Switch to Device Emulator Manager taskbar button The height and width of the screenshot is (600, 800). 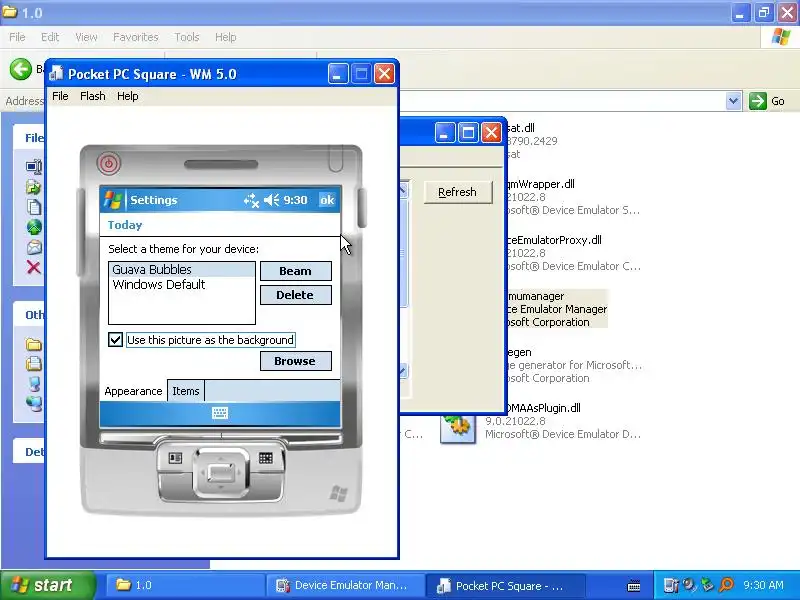(x=345, y=585)
